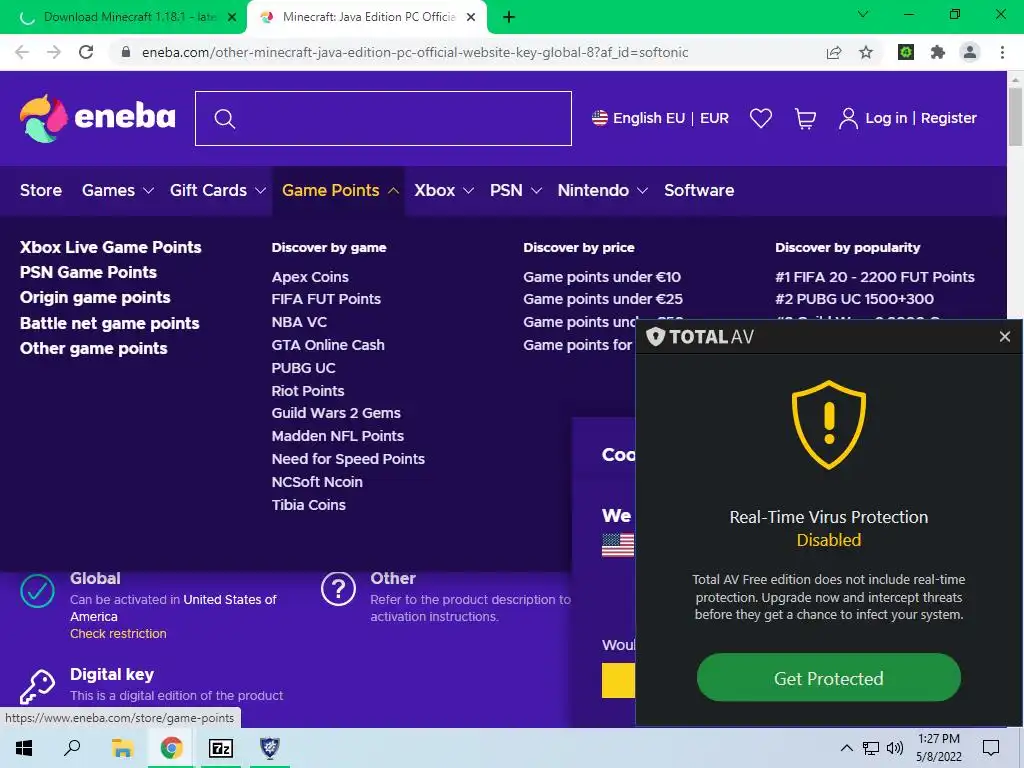This screenshot has width=1024, height=768.
Task: Click the eneba logo
Action: [97, 118]
